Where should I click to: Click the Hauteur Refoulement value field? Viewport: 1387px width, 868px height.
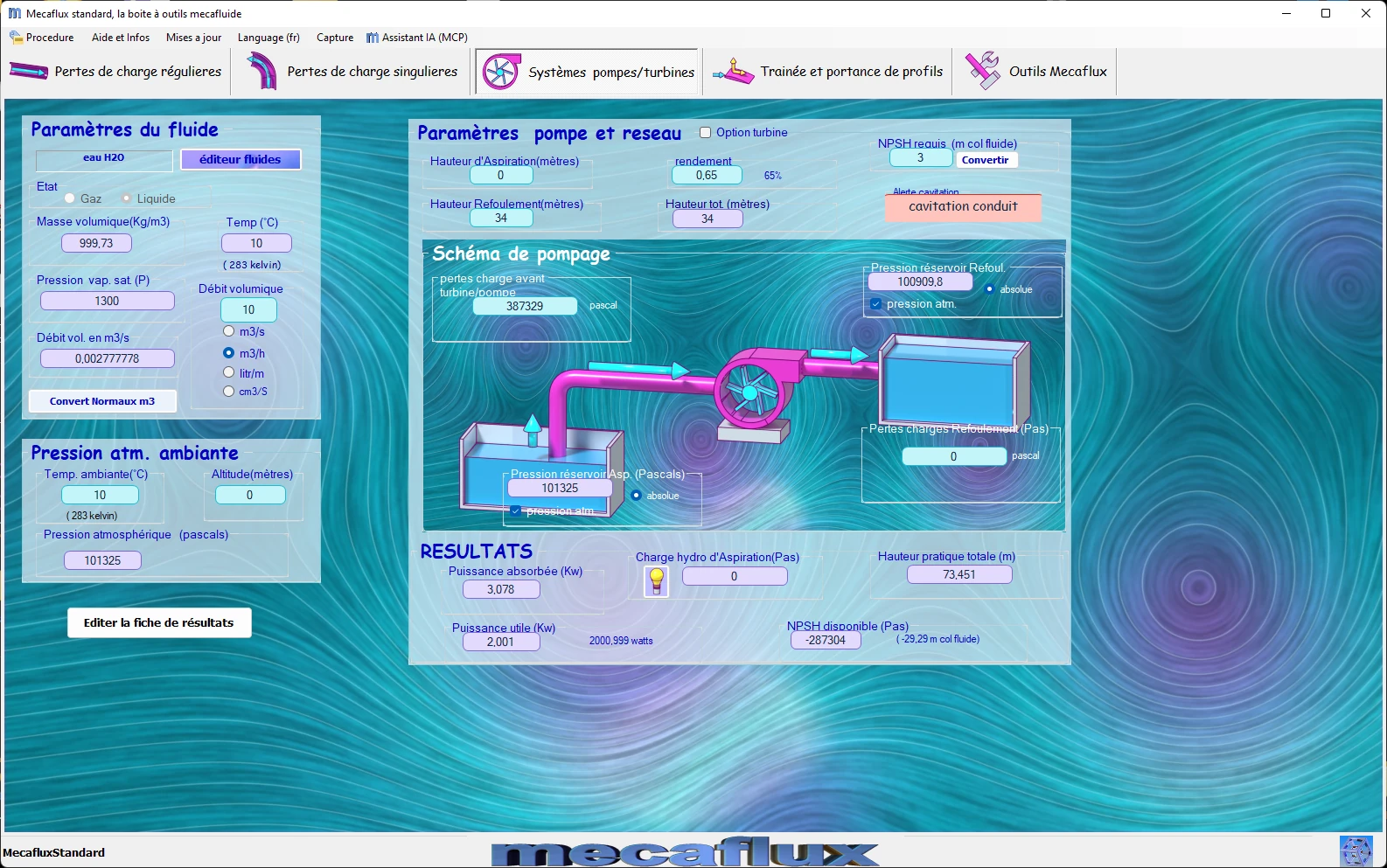click(501, 219)
